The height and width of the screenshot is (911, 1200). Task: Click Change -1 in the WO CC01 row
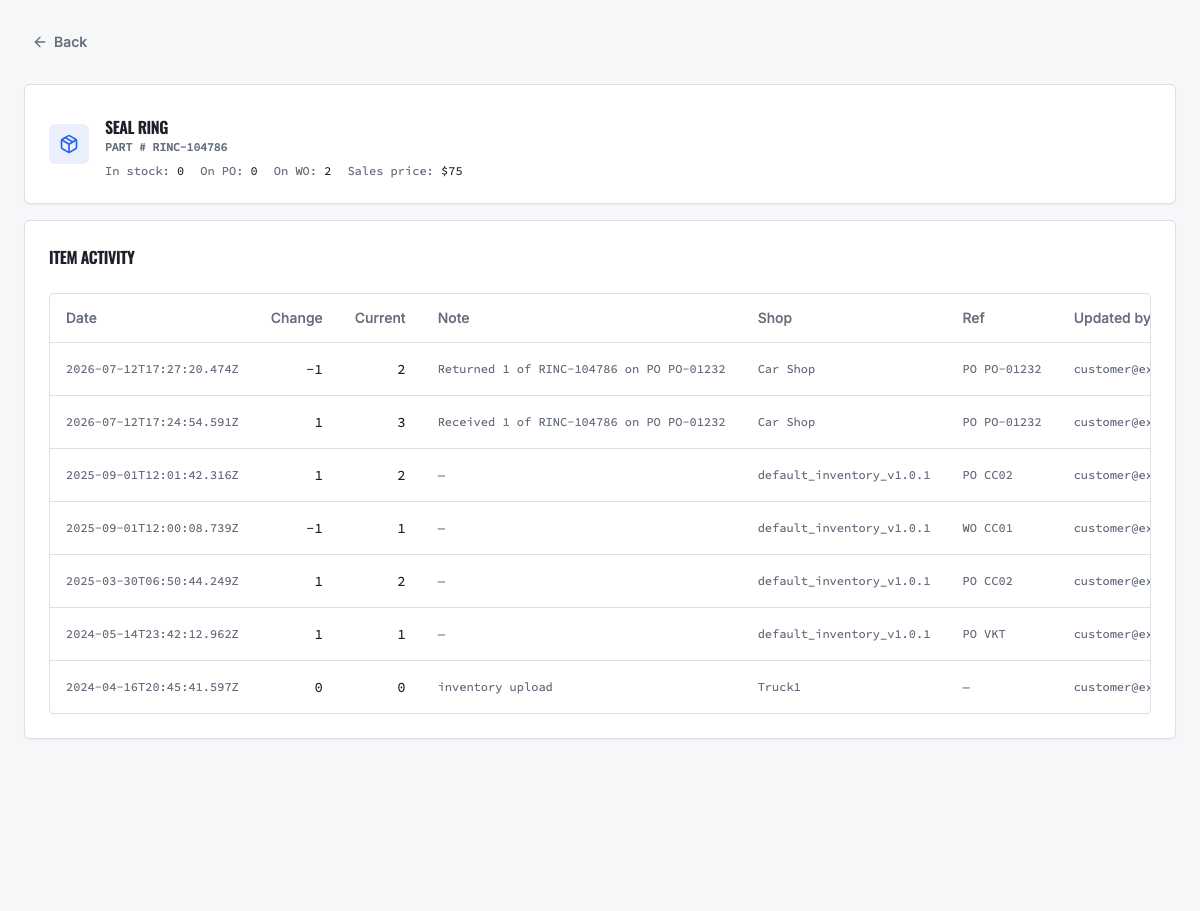(x=314, y=528)
